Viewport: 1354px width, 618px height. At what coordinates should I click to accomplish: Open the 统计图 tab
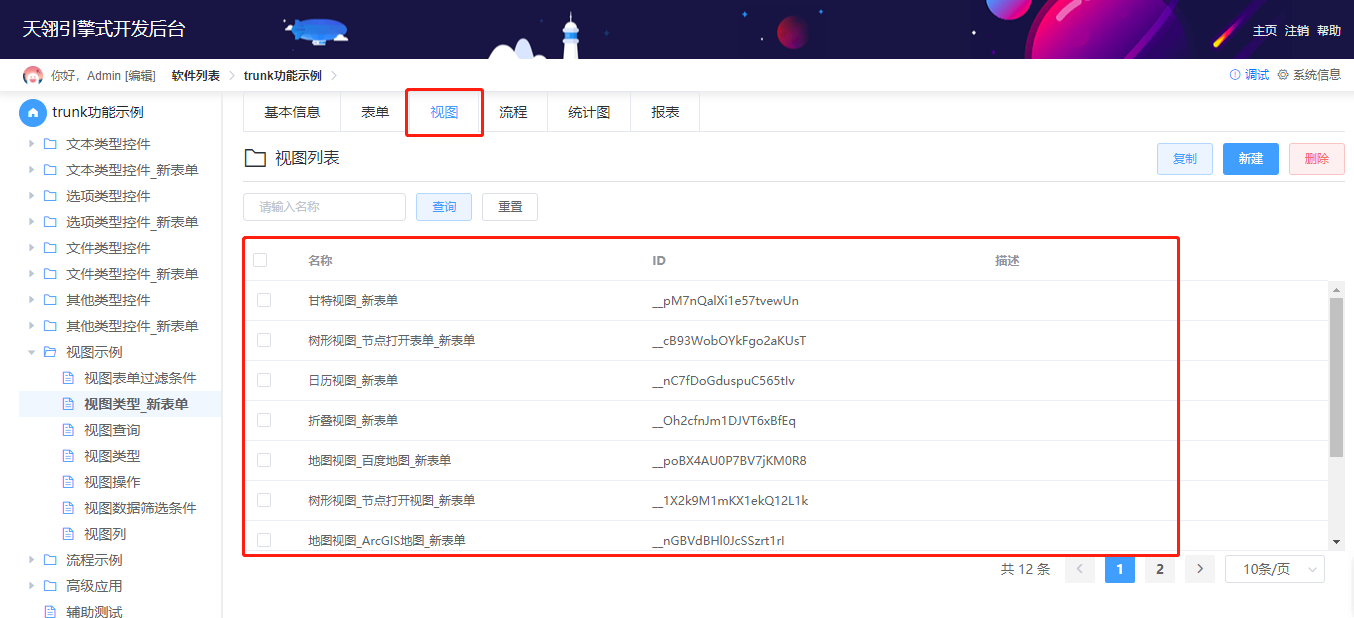[589, 112]
